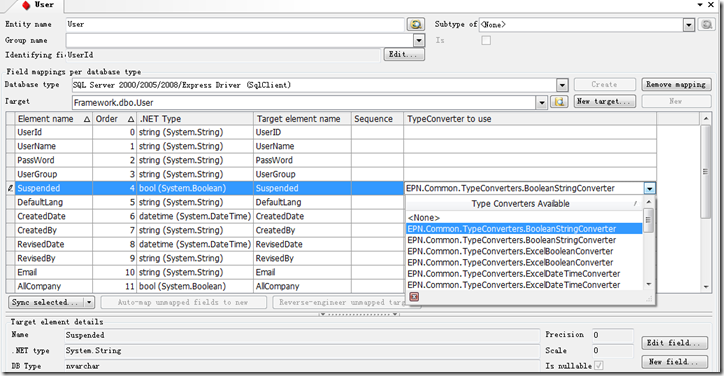Viewport: 724px width, 376px height.
Task: Toggle the Is nullable checkbox
Action: coord(598,365)
